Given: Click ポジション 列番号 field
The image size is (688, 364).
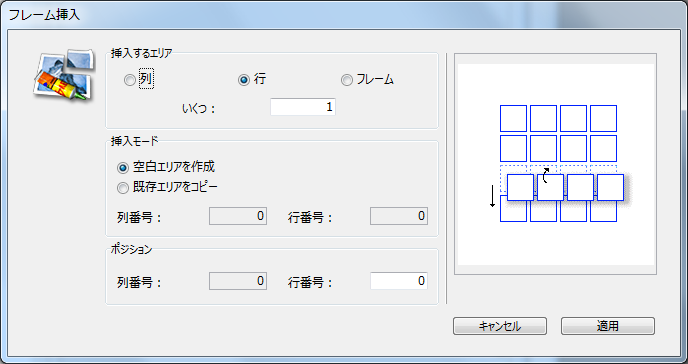Looking at the screenshot, I should [x=238, y=281].
